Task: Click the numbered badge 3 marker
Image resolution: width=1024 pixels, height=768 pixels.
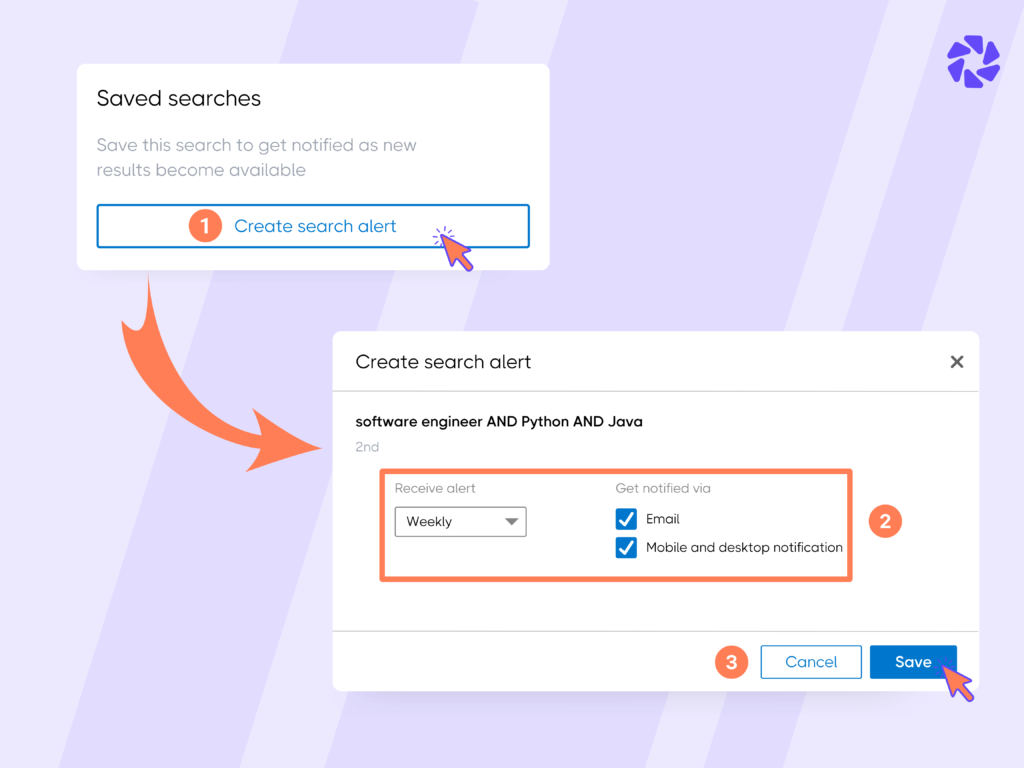Action: tap(731, 662)
